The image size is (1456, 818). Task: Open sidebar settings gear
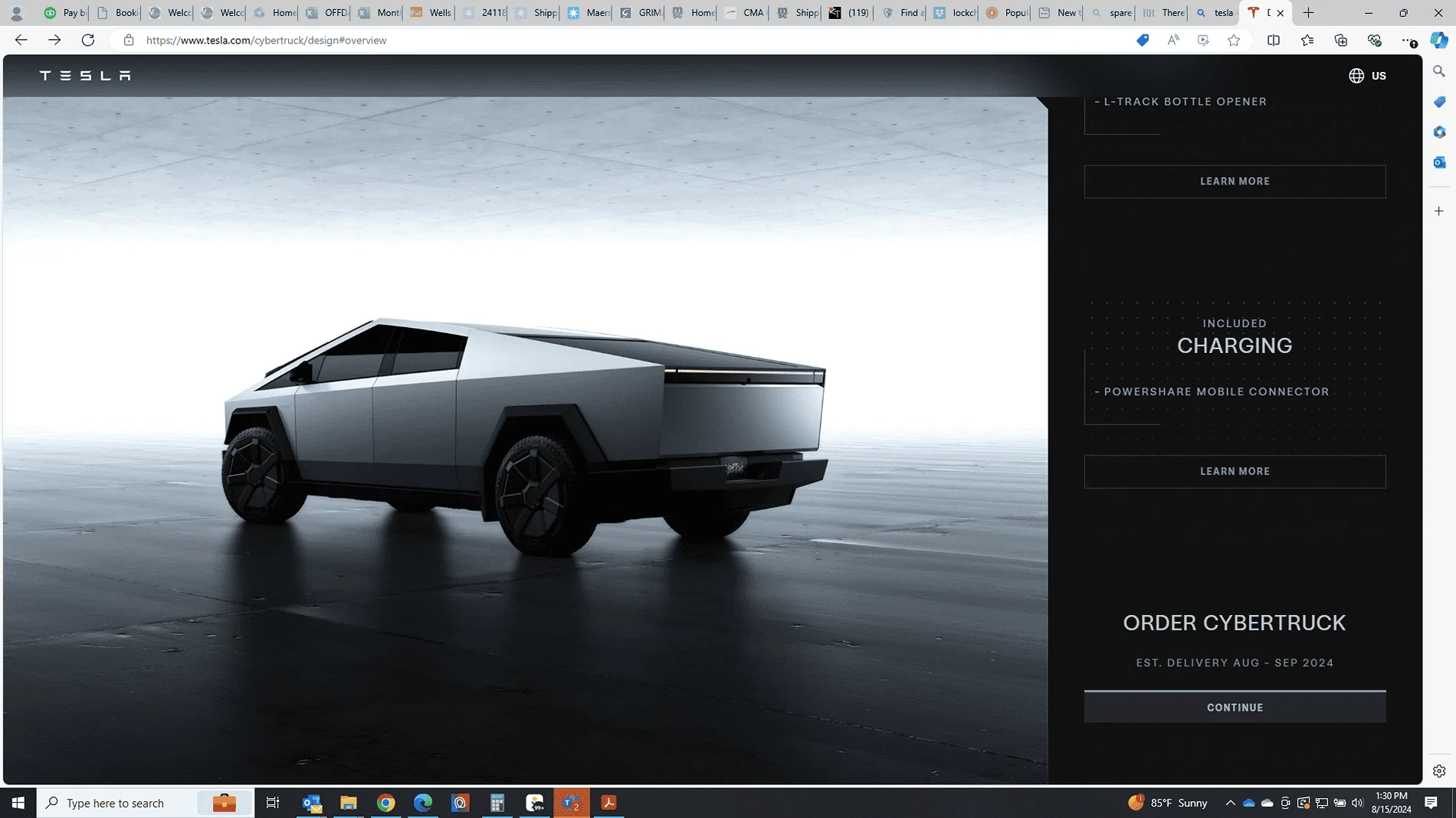coord(1439,771)
